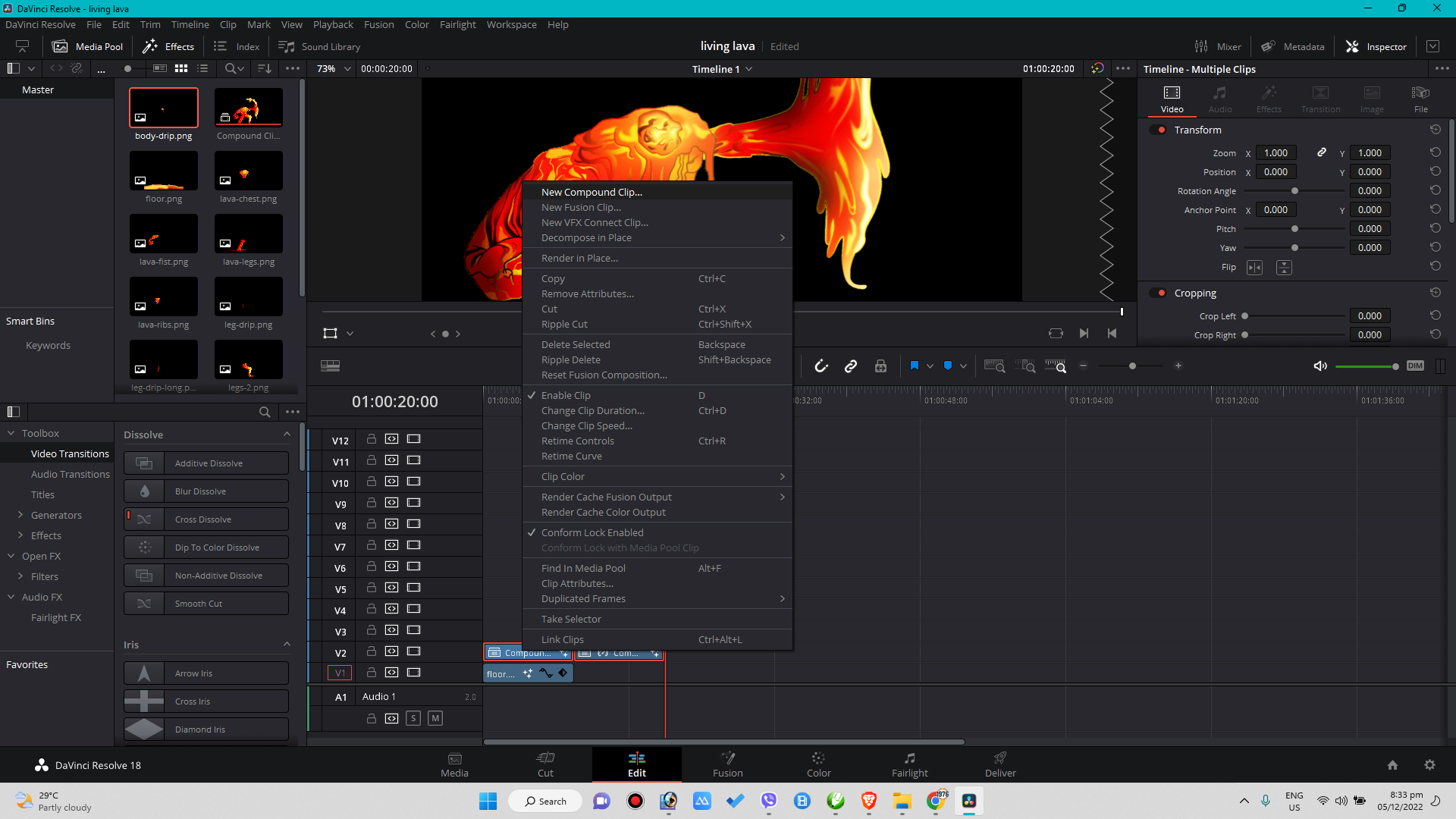The width and height of the screenshot is (1456, 819).
Task: Click Flip vertical icon in Inspector
Action: coord(1284,268)
